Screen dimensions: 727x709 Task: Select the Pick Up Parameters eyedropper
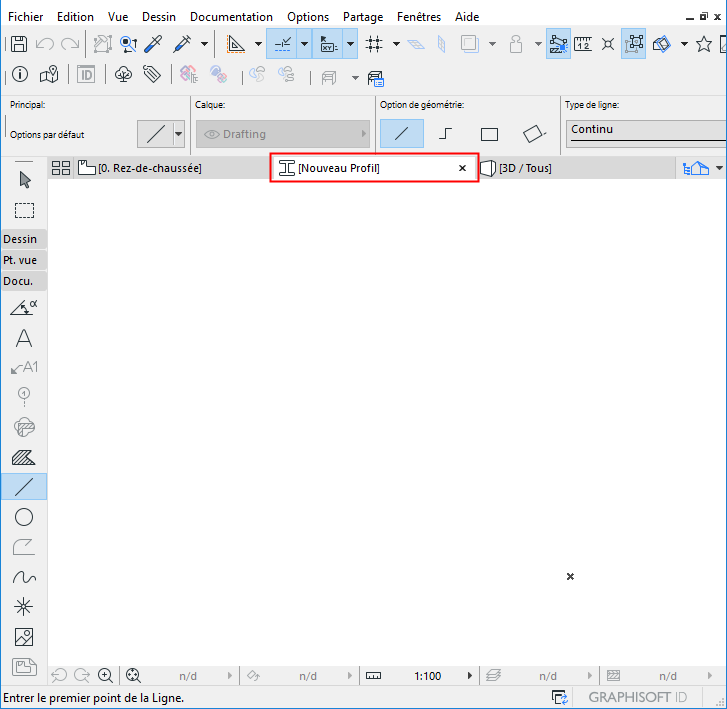pyautogui.click(x=153, y=44)
